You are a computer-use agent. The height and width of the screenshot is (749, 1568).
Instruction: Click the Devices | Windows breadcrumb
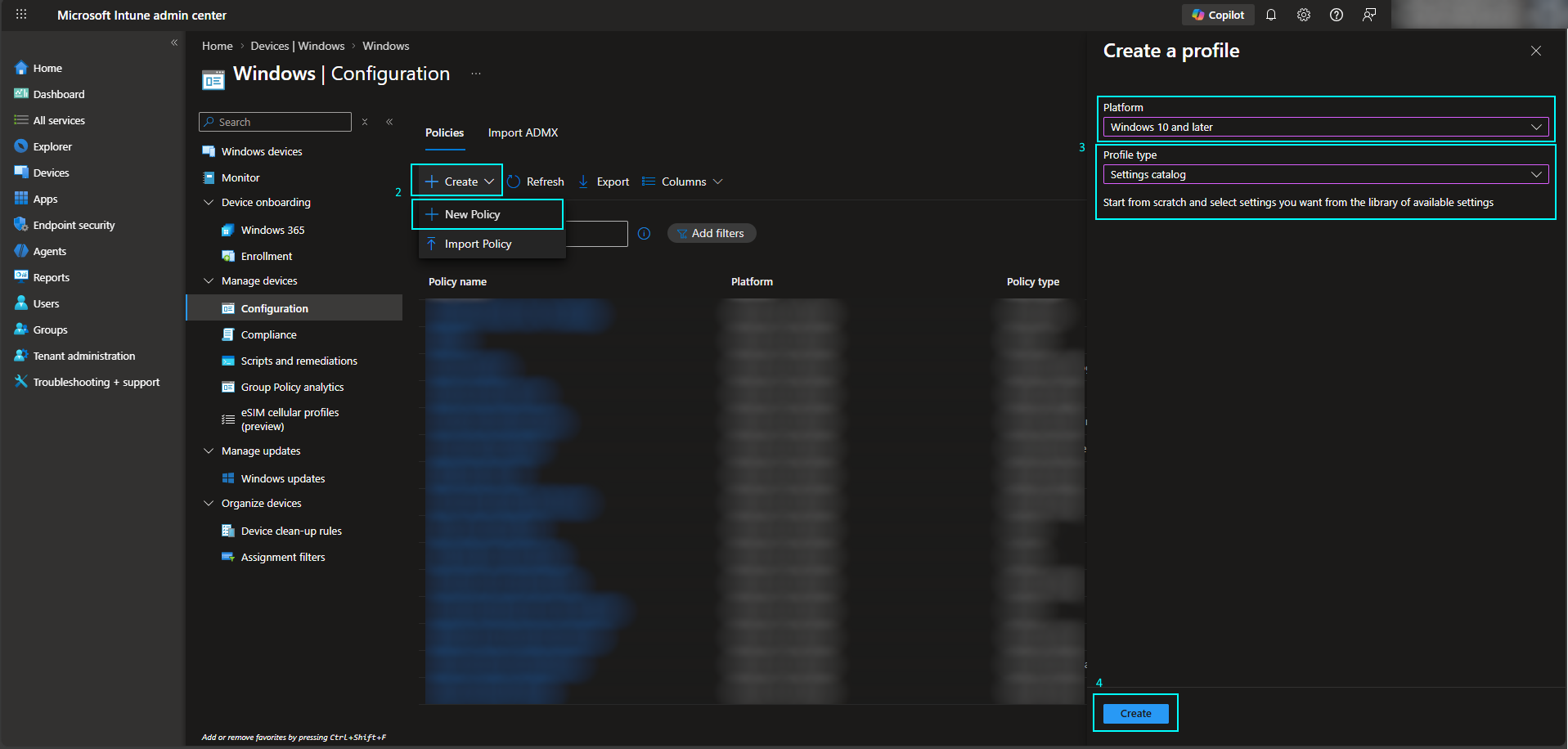click(x=298, y=46)
